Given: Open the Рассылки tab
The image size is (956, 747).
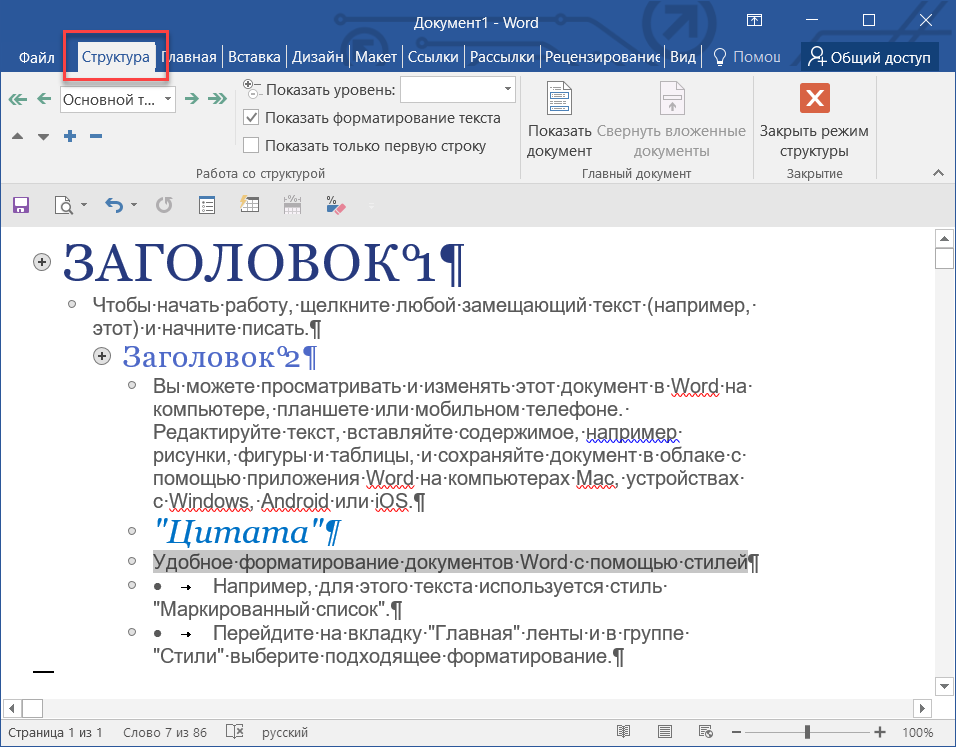Looking at the screenshot, I should 502,57.
